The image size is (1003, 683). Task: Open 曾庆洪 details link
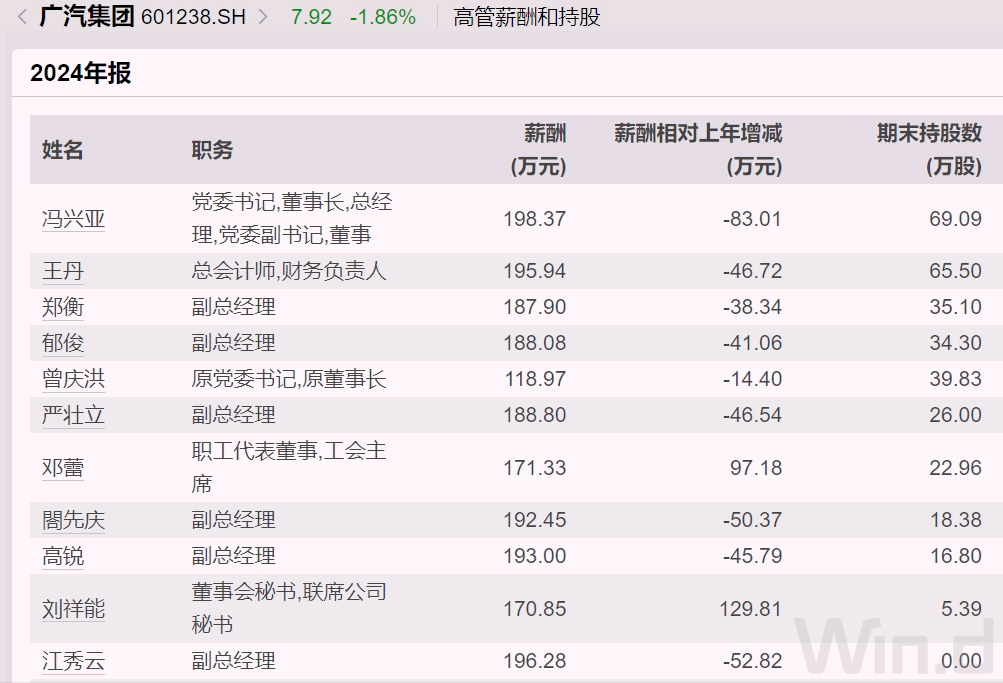73,379
